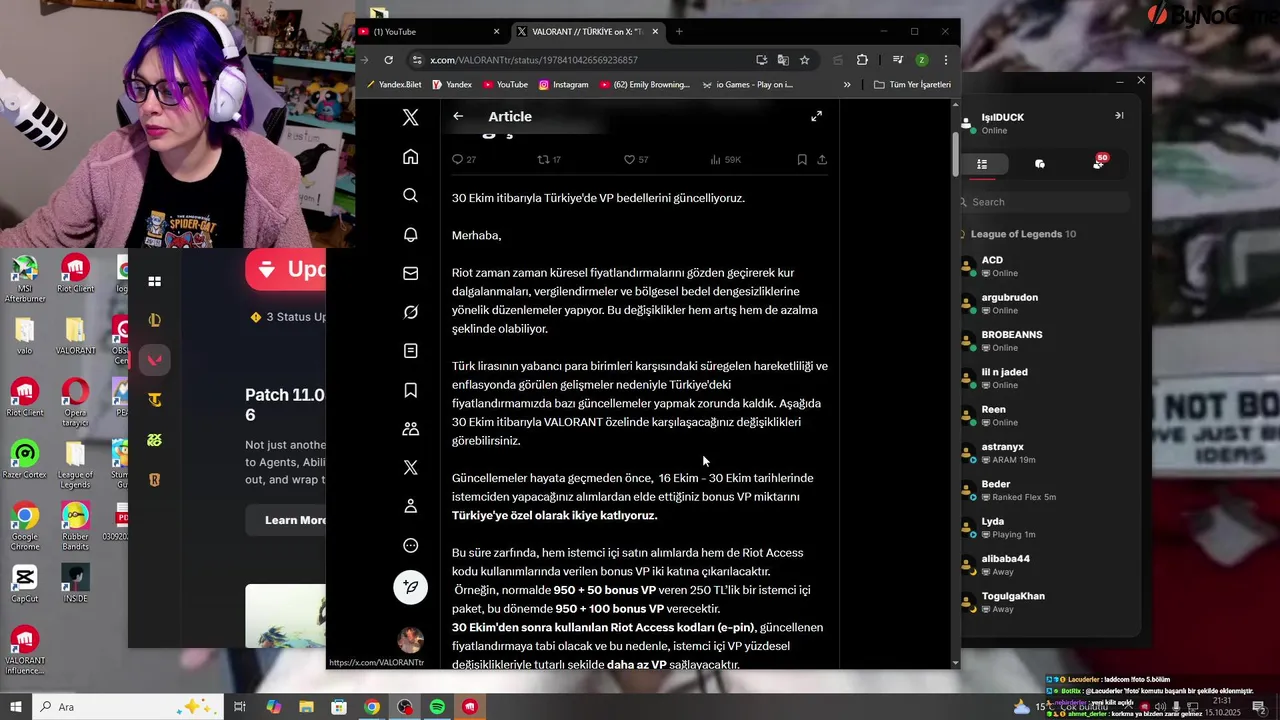View post analytics showing 59K
Viewport: 1280px width, 720px height.
point(725,160)
